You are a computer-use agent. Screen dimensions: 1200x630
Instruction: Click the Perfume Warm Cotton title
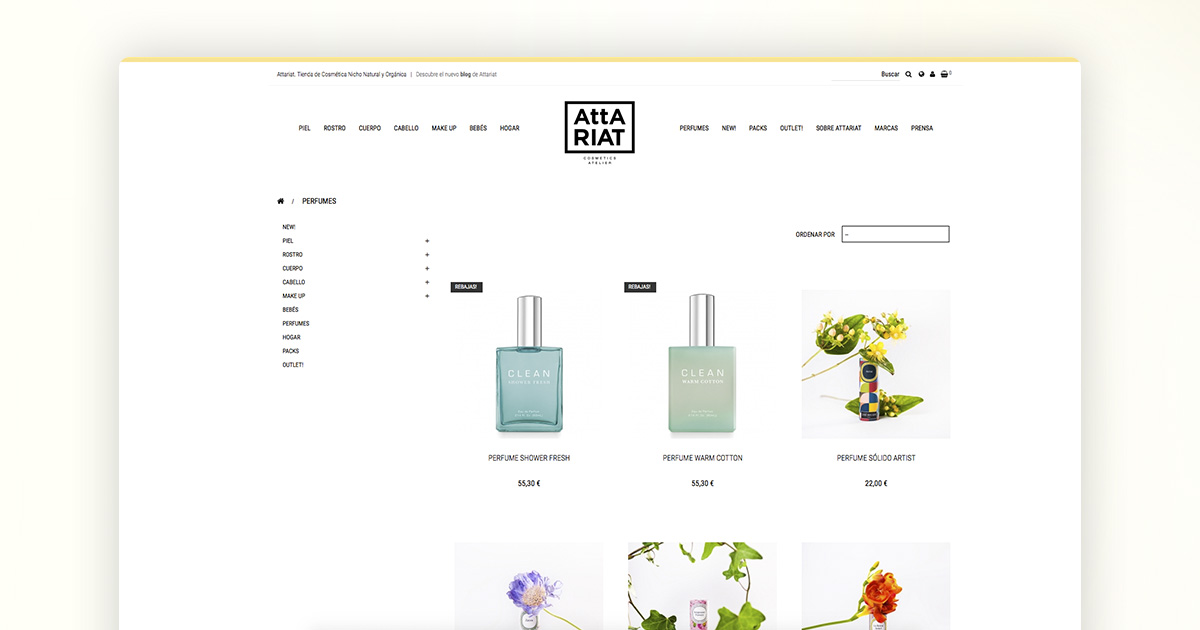(x=702, y=458)
